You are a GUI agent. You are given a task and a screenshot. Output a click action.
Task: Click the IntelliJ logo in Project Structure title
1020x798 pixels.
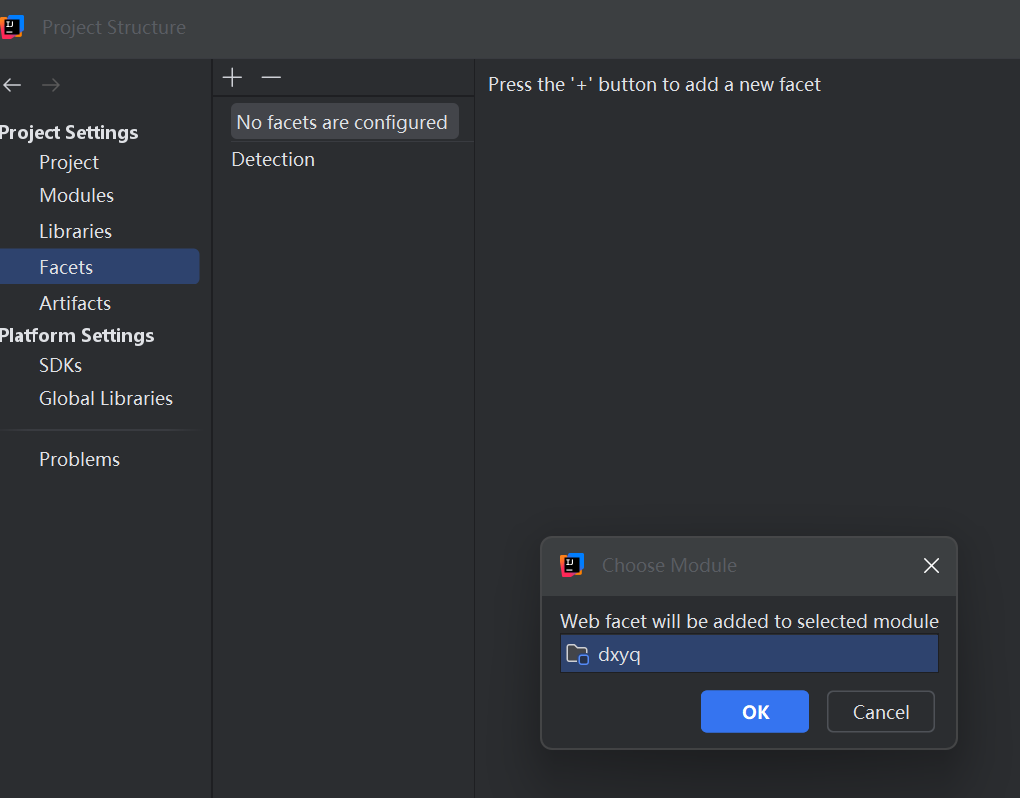click(x=12, y=27)
